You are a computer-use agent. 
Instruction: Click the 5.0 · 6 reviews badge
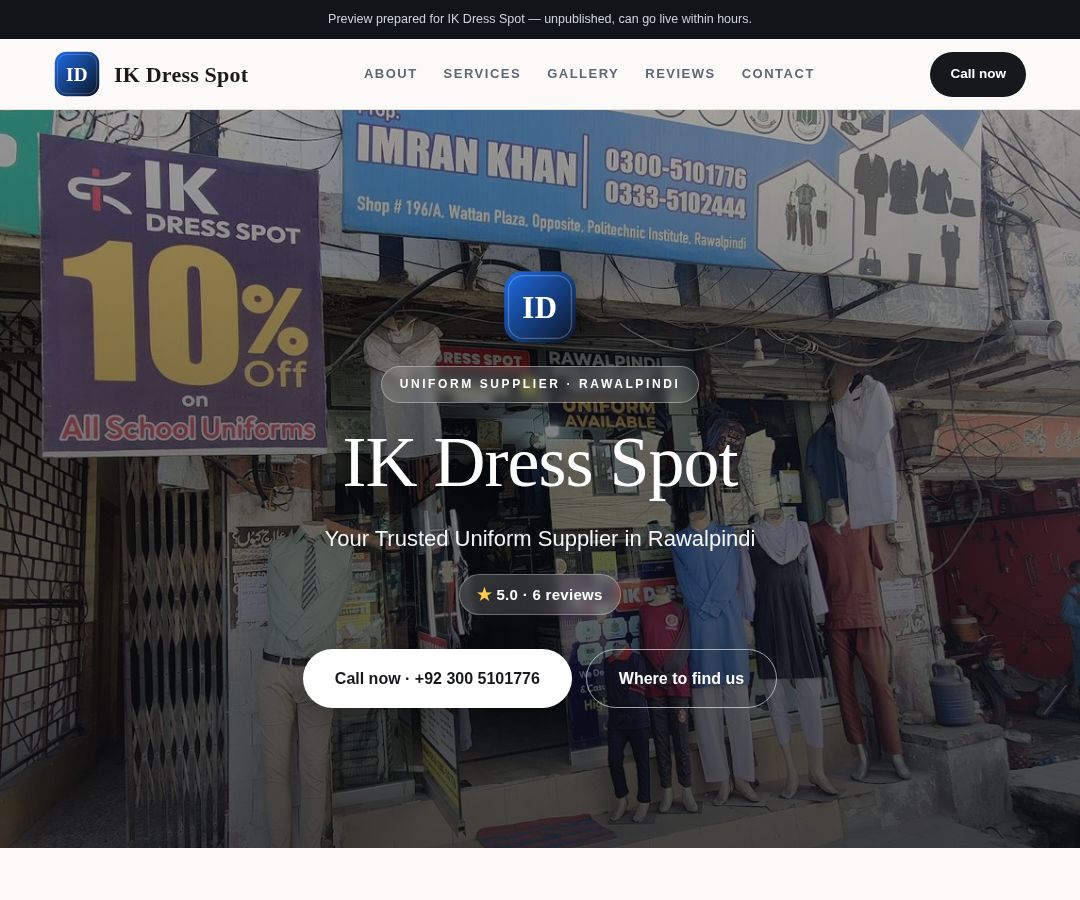(x=539, y=594)
